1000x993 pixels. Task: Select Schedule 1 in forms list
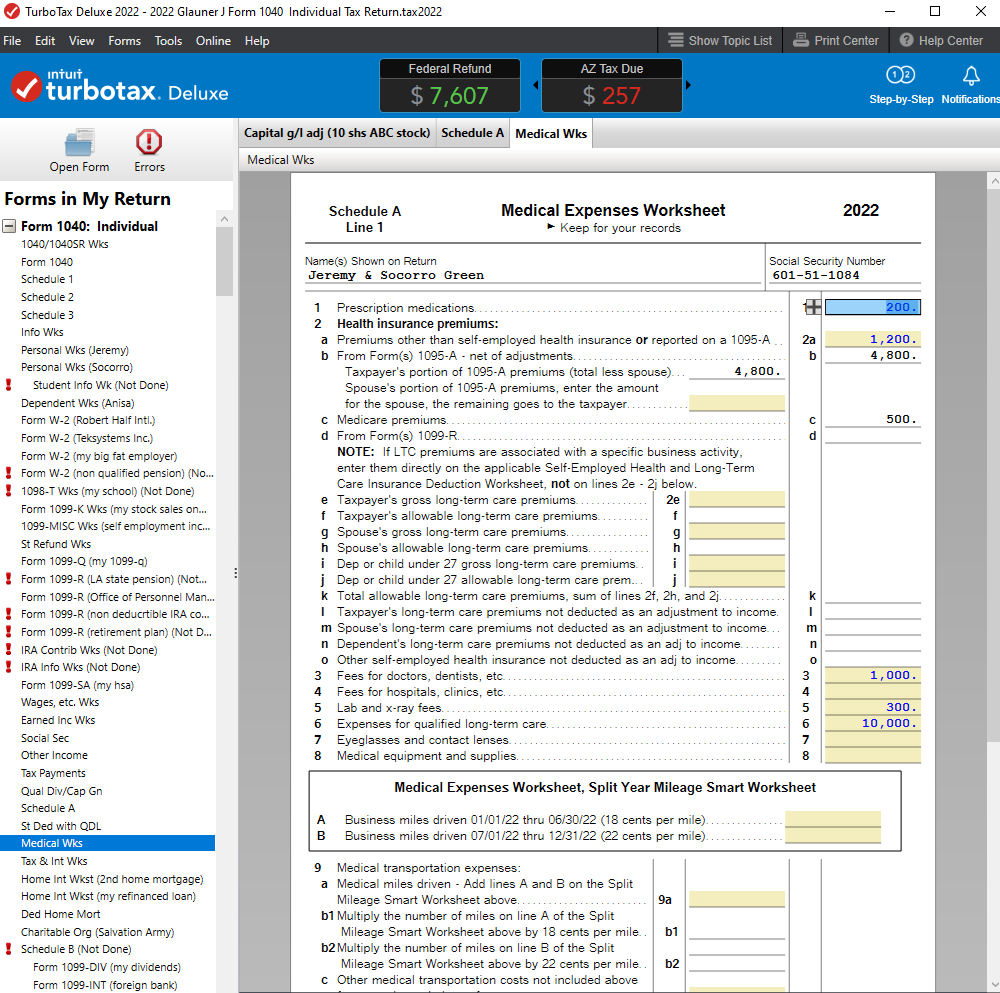[x=47, y=279]
